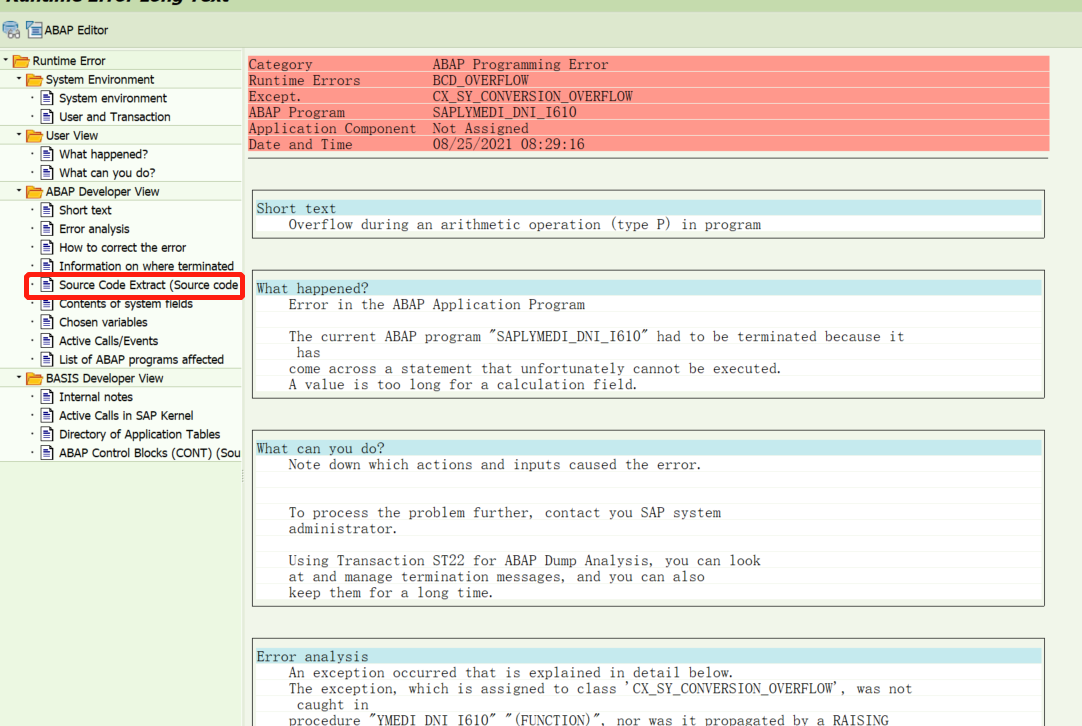Click the User View folder icon
Screen dimensions: 1082x726
click(x=34, y=135)
